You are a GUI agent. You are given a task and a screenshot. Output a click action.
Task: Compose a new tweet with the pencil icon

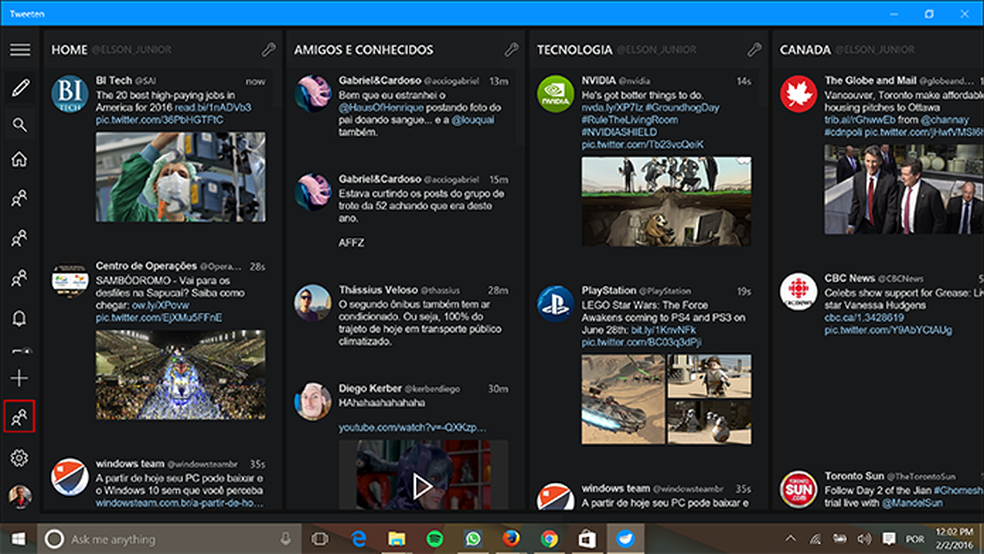point(19,88)
